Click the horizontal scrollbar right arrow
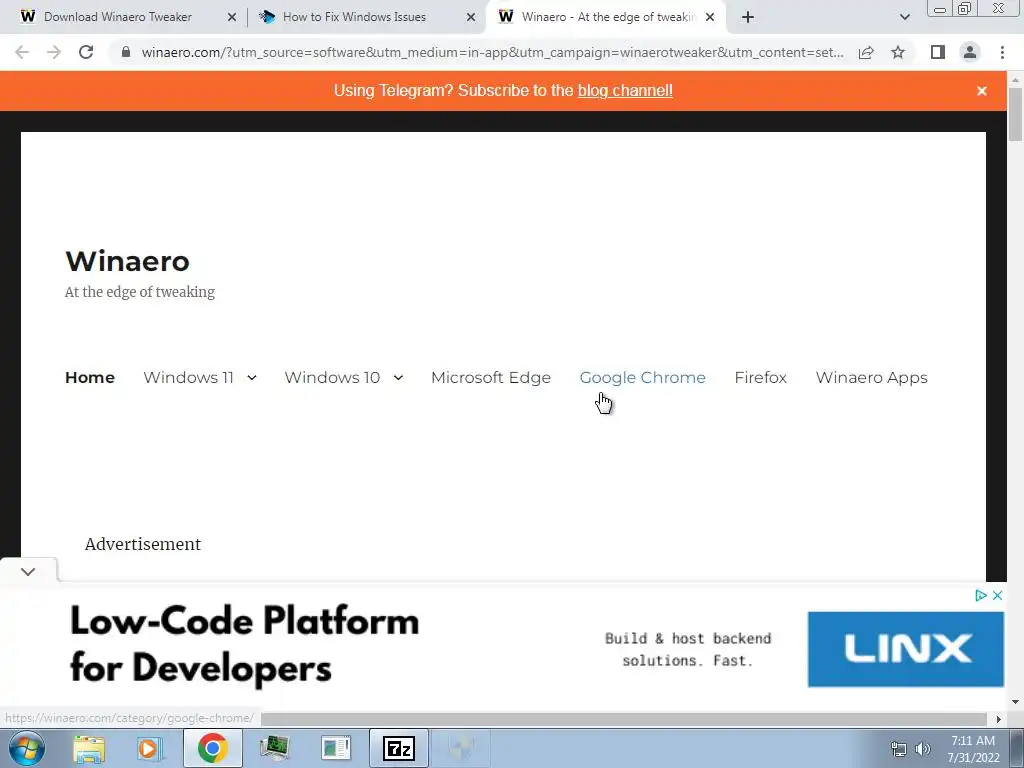The image size is (1024, 768). pyautogui.click(x=999, y=719)
